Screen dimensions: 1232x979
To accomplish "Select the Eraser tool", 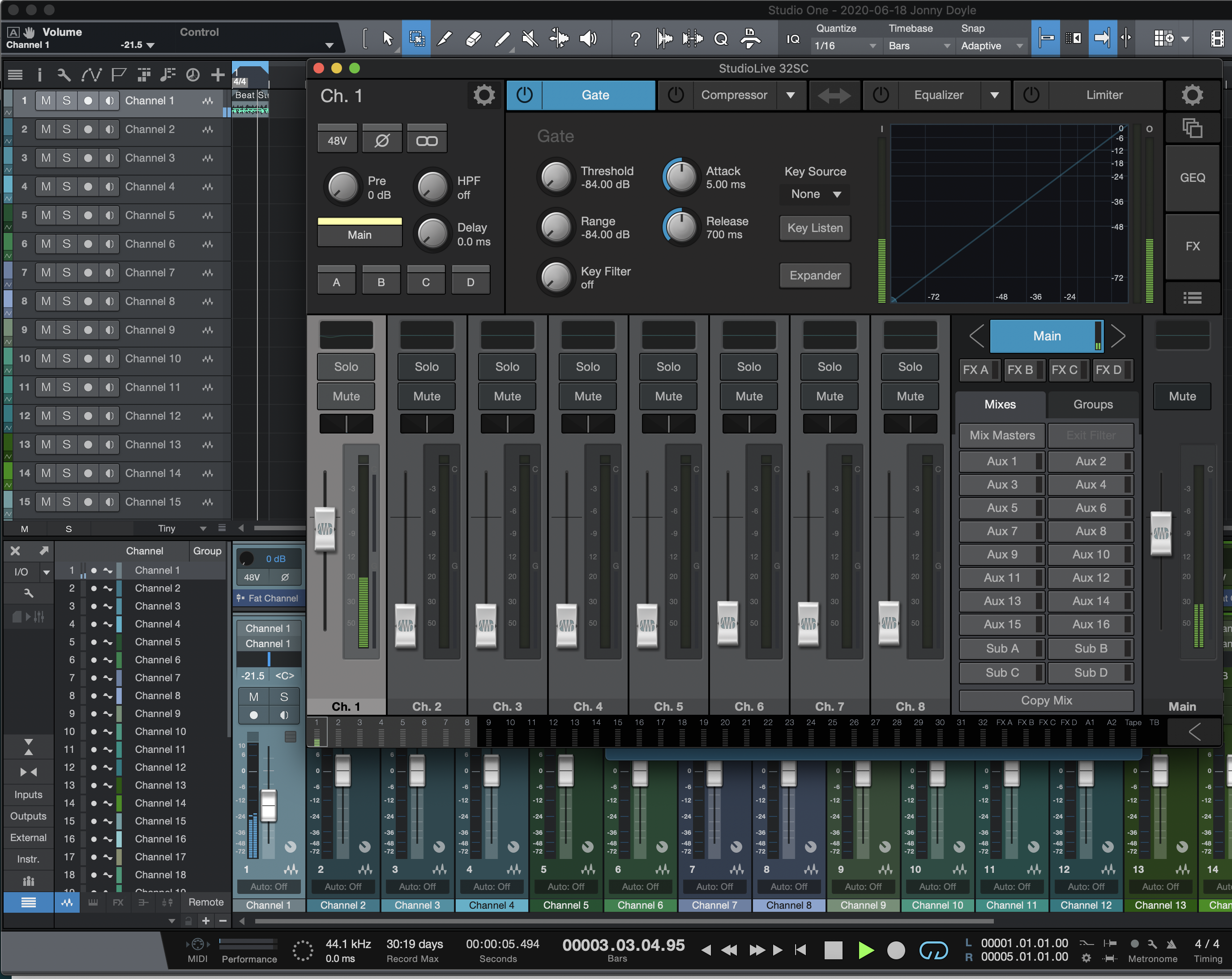I will click(x=474, y=39).
